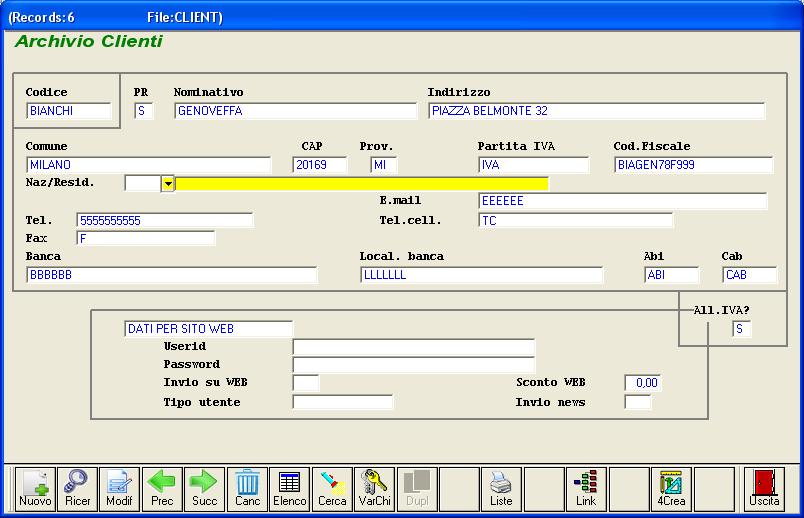Click the Indirizzo field PIAZZA BELMONTE 32
This screenshot has height=518, width=804.
point(596,111)
